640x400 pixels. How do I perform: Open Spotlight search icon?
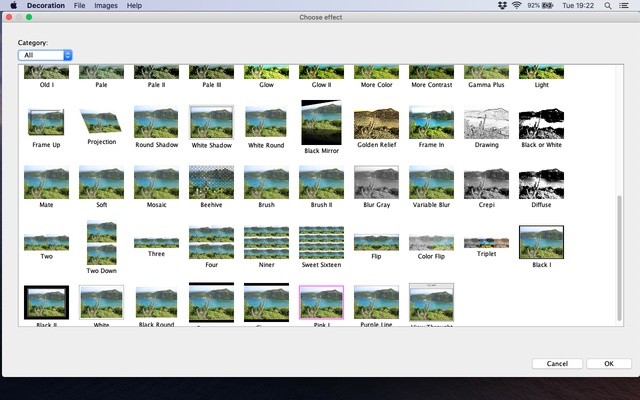point(608,5)
